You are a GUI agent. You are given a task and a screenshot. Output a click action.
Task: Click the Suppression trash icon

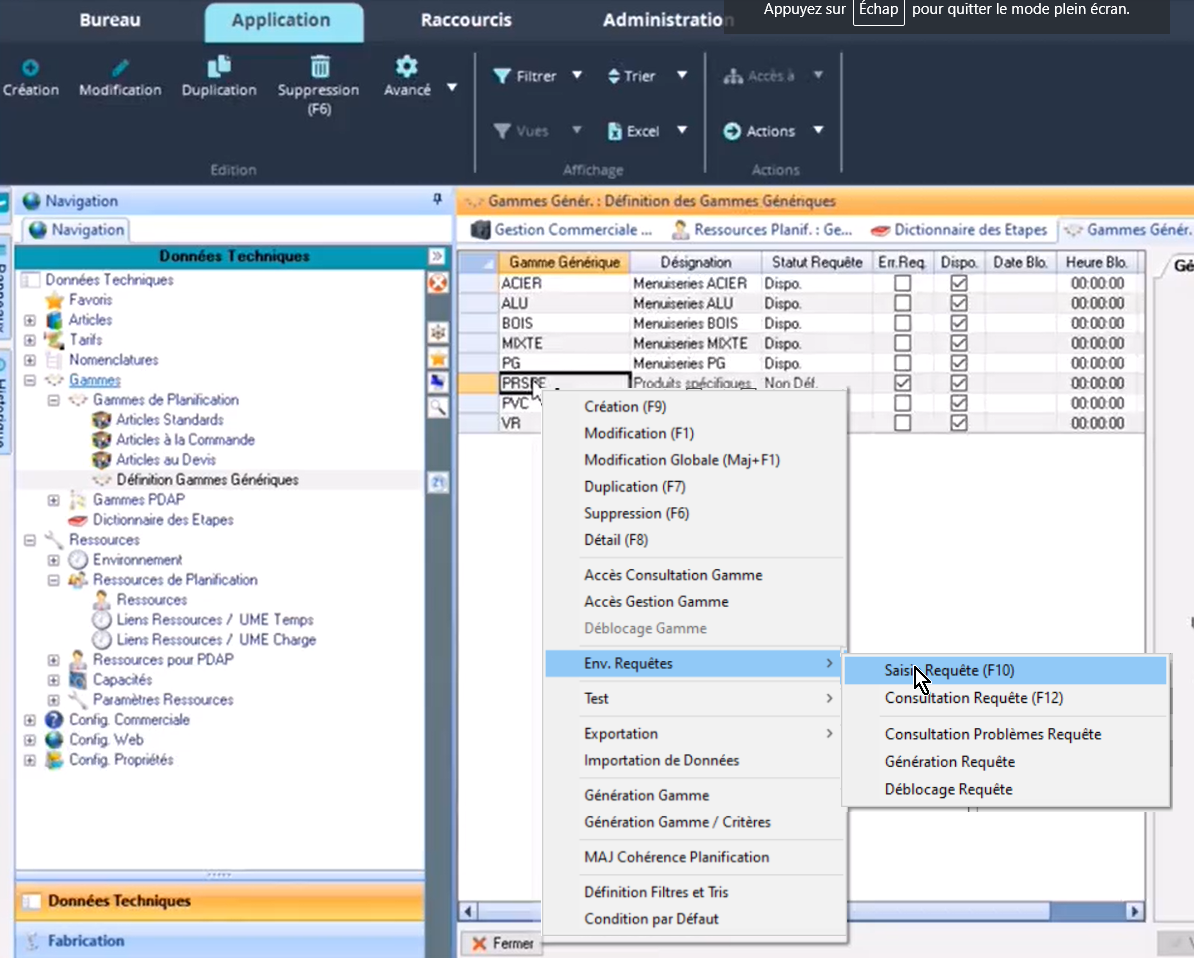[x=319, y=67]
